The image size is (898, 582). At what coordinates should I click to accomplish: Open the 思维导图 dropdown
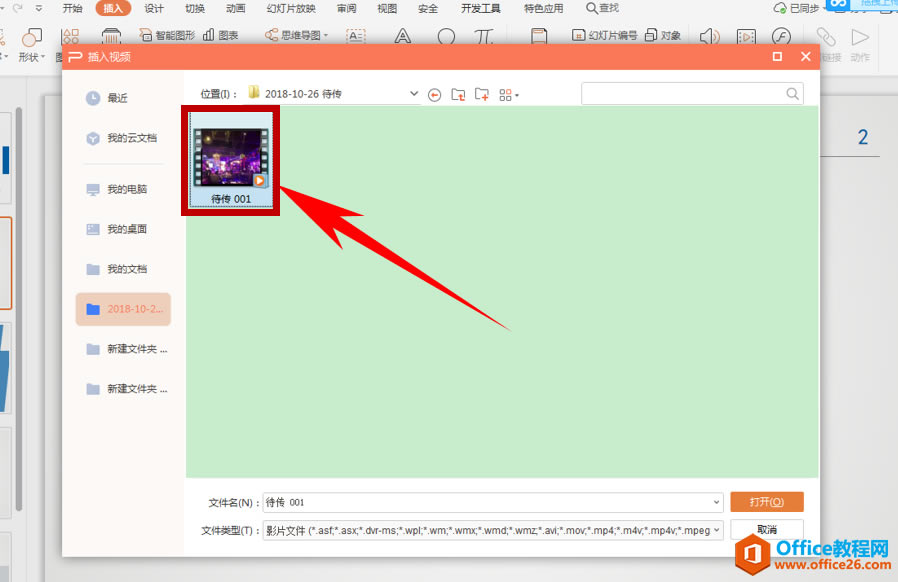click(297, 36)
